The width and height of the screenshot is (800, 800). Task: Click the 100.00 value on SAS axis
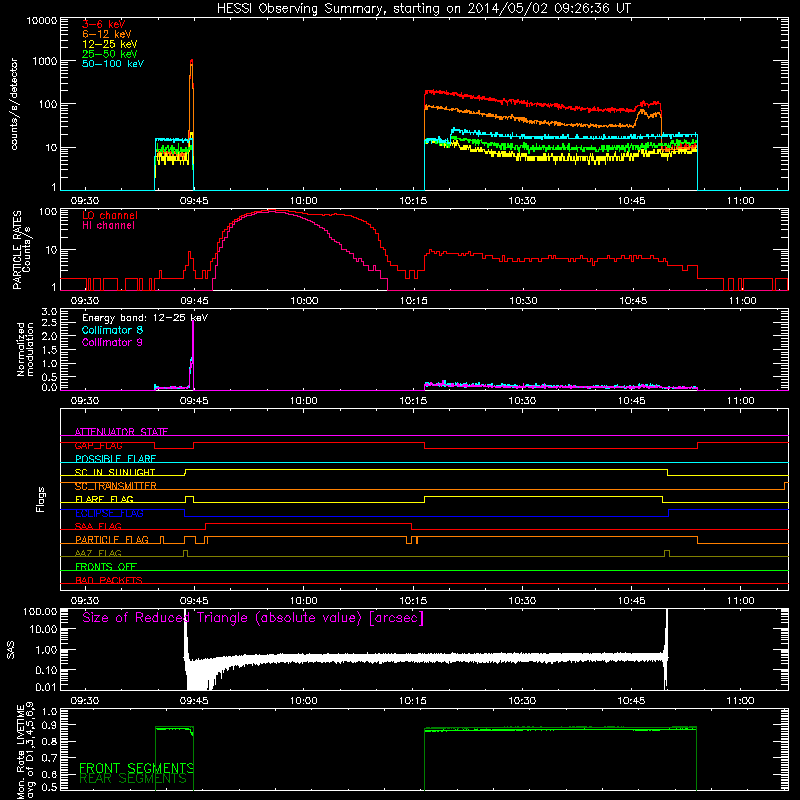click(x=40, y=612)
